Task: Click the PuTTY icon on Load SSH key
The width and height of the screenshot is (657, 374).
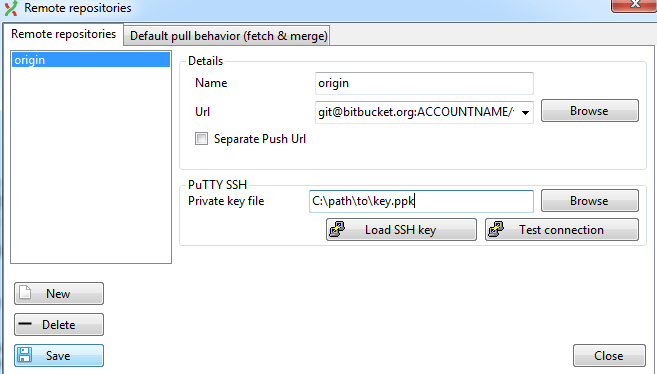Action: [336, 229]
